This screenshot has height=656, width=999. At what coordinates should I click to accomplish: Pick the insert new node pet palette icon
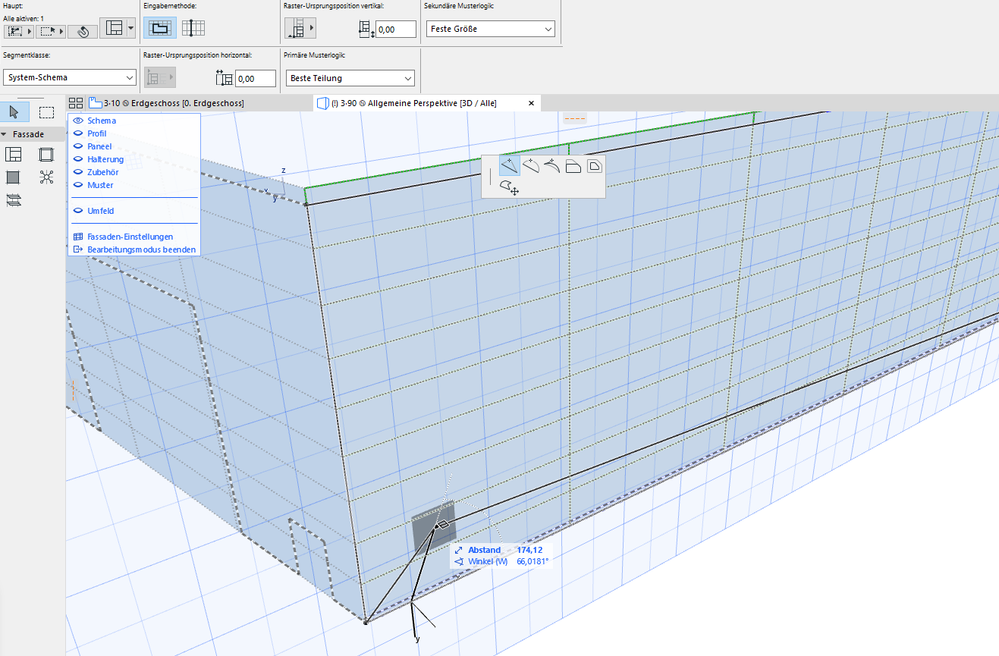coord(511,166)
